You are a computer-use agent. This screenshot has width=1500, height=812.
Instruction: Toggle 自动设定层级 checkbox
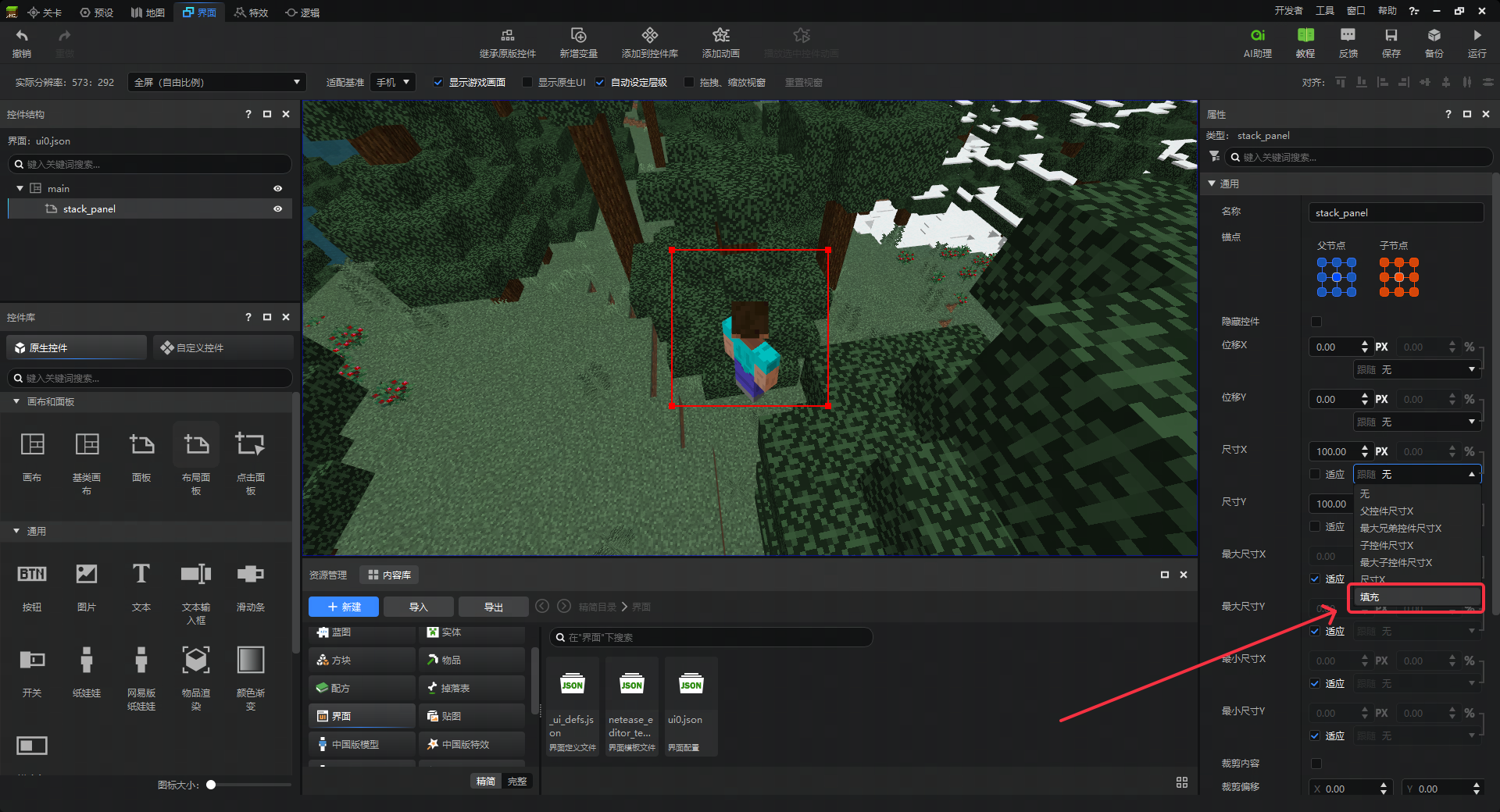click(x=600, y=82)
